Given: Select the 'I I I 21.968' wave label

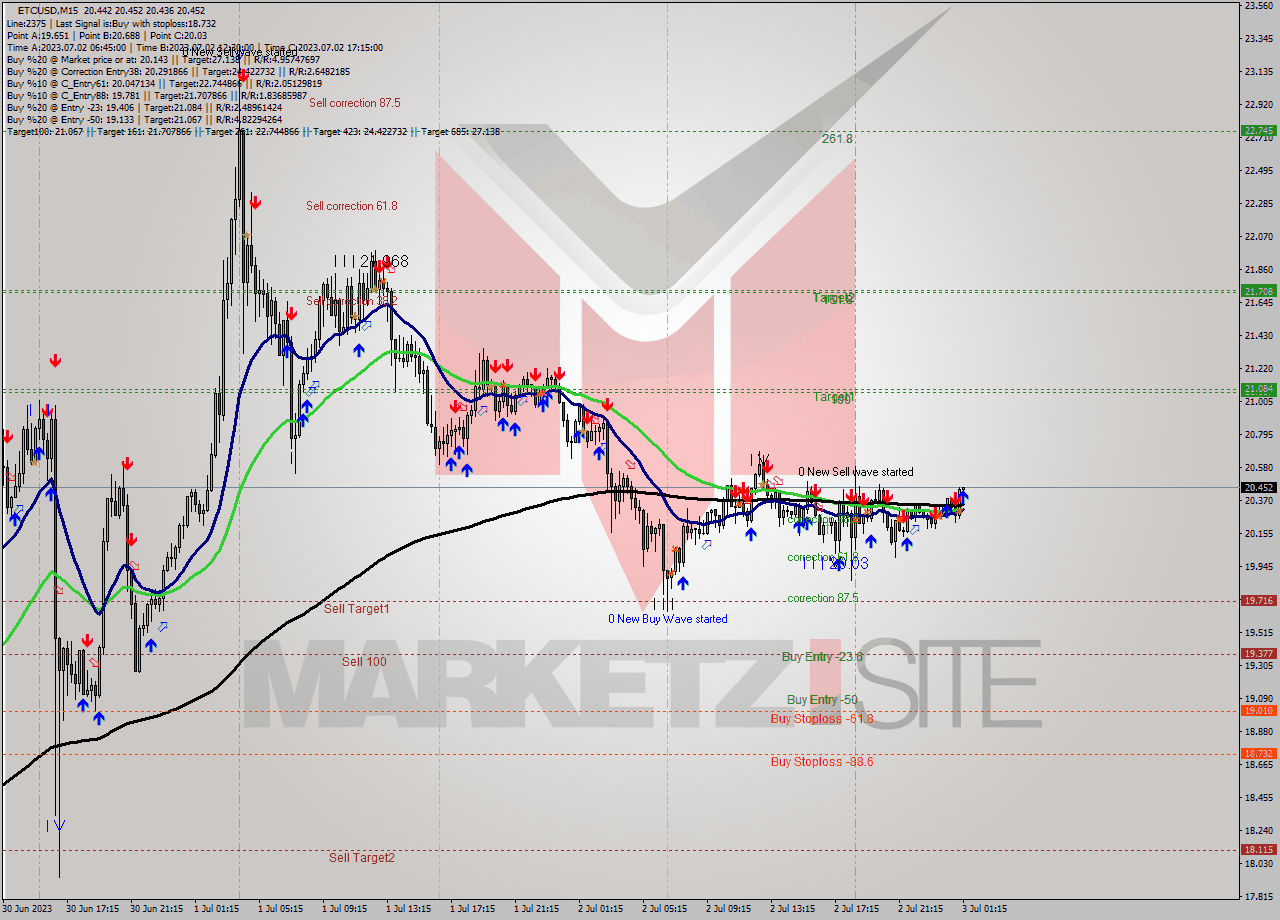Looking at the screenshot, I should [x=371, y=261].
